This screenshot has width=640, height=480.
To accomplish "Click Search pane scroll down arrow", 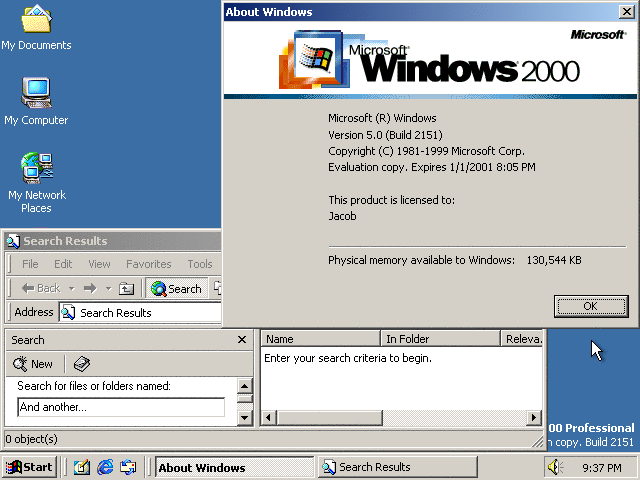I will click(x=244, y=418).
